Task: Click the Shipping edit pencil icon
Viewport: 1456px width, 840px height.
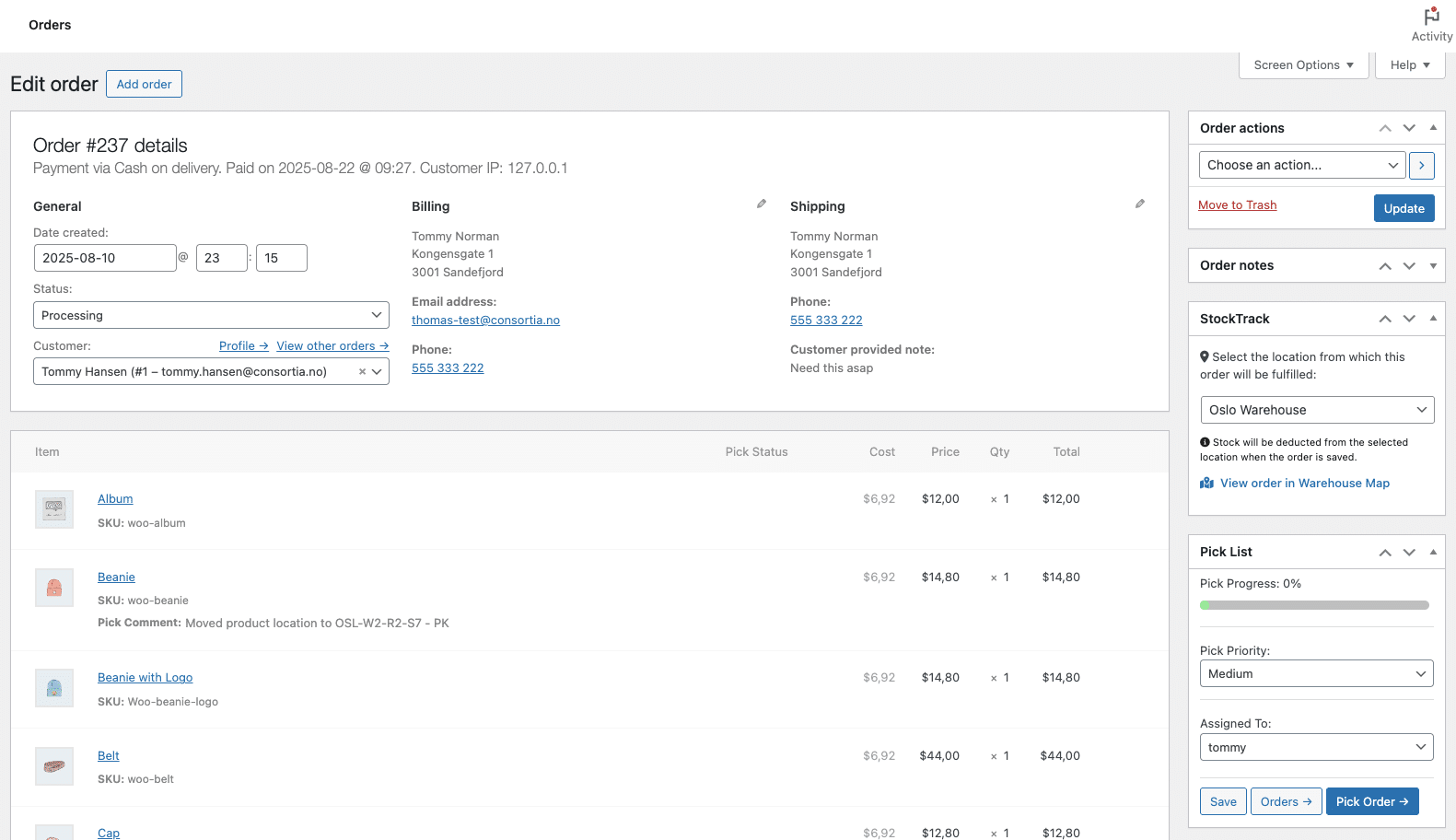Action: tap(1140, 204)
